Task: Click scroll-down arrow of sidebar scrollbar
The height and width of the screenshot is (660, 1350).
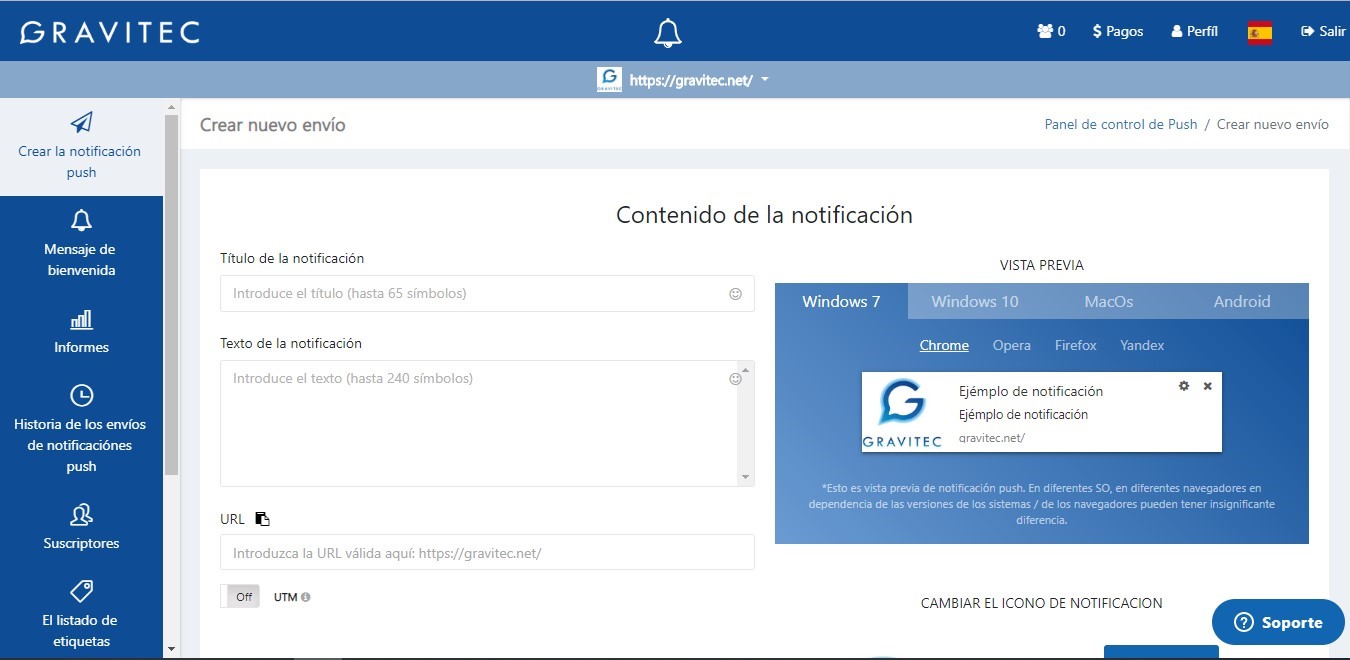Action: coord(171,649)
